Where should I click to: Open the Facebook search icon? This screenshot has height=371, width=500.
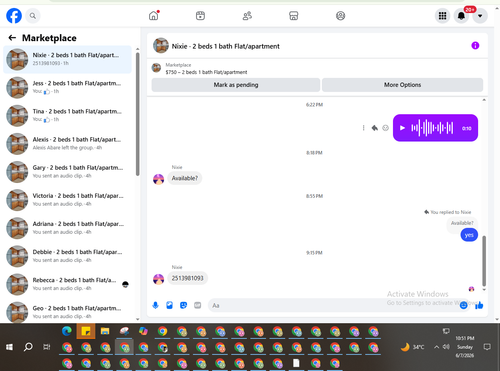pyautogui.click(x=33, y=16)
